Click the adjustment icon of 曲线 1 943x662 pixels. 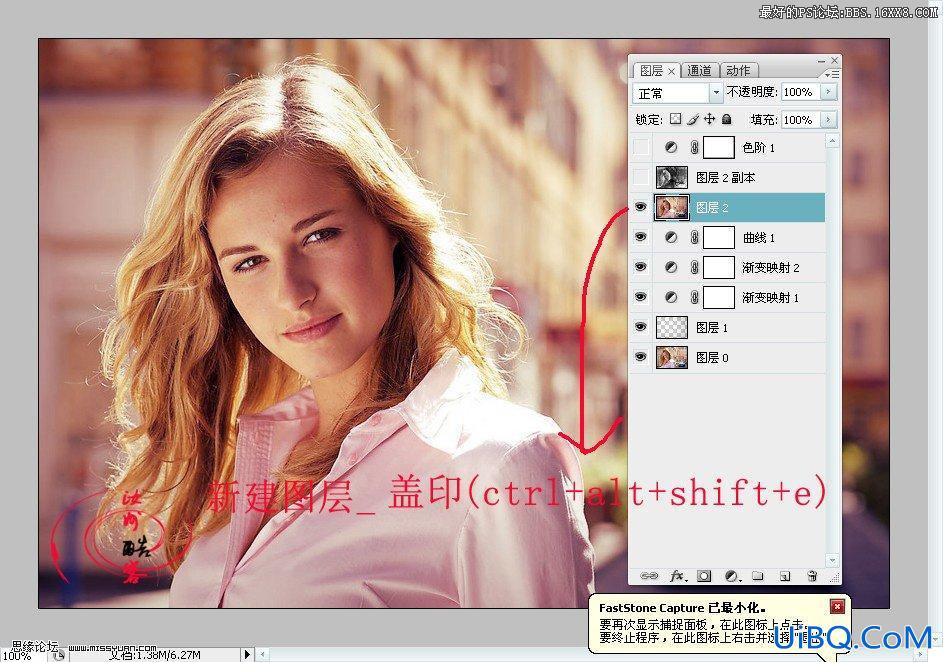[x=671, y=238]
